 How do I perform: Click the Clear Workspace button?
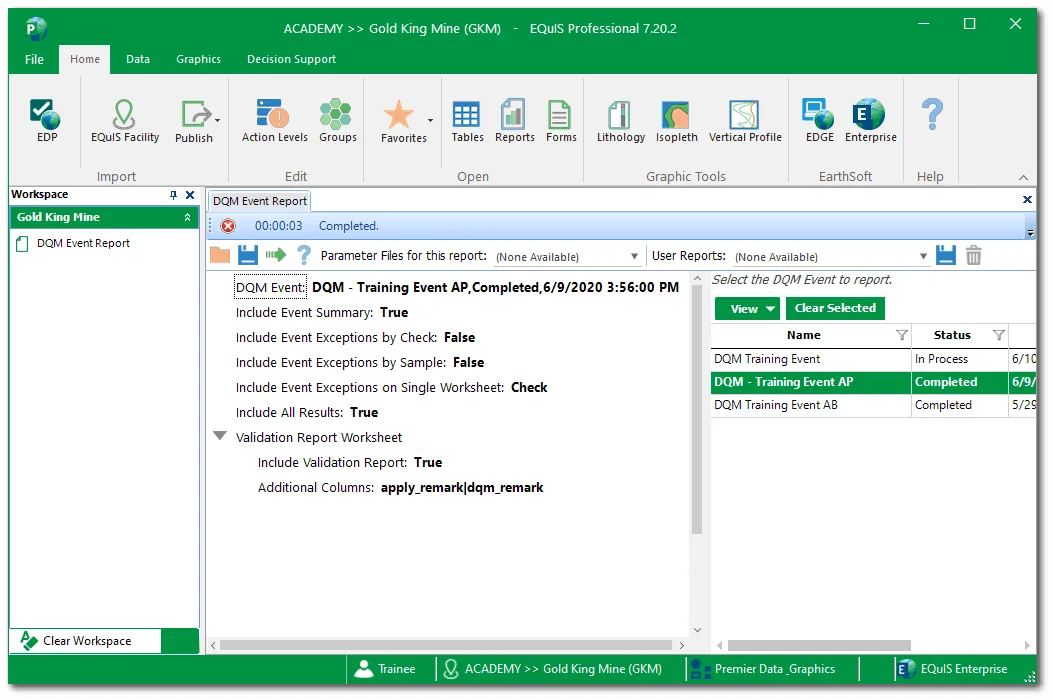click(x=86, y=641)
